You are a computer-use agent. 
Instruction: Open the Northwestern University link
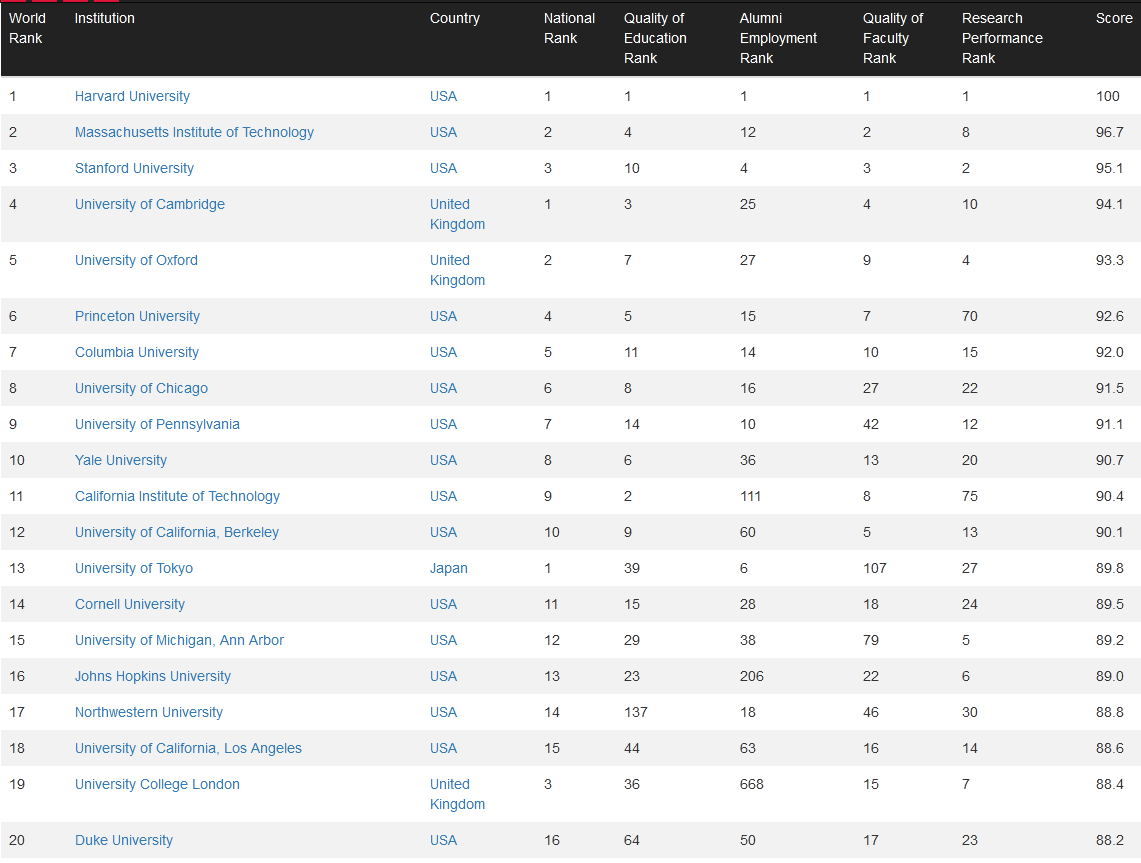coord(148,712)
